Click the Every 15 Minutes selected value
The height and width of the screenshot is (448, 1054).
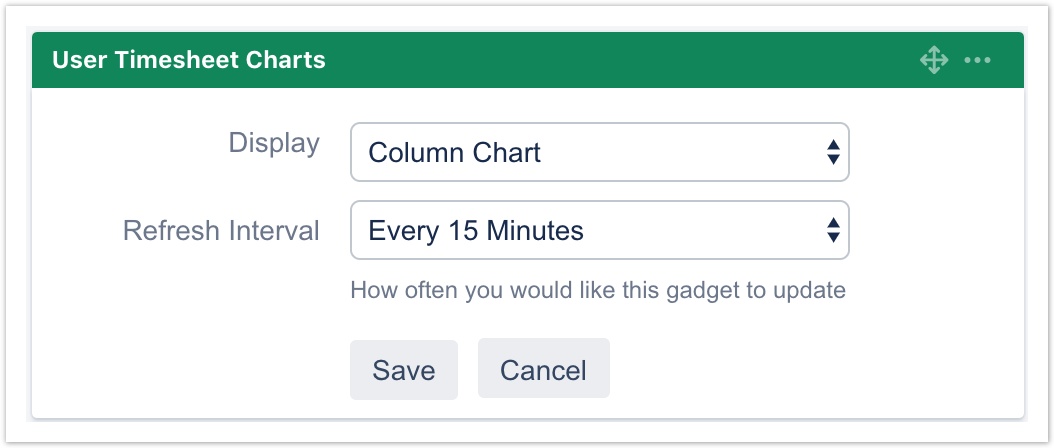point(476,232)
